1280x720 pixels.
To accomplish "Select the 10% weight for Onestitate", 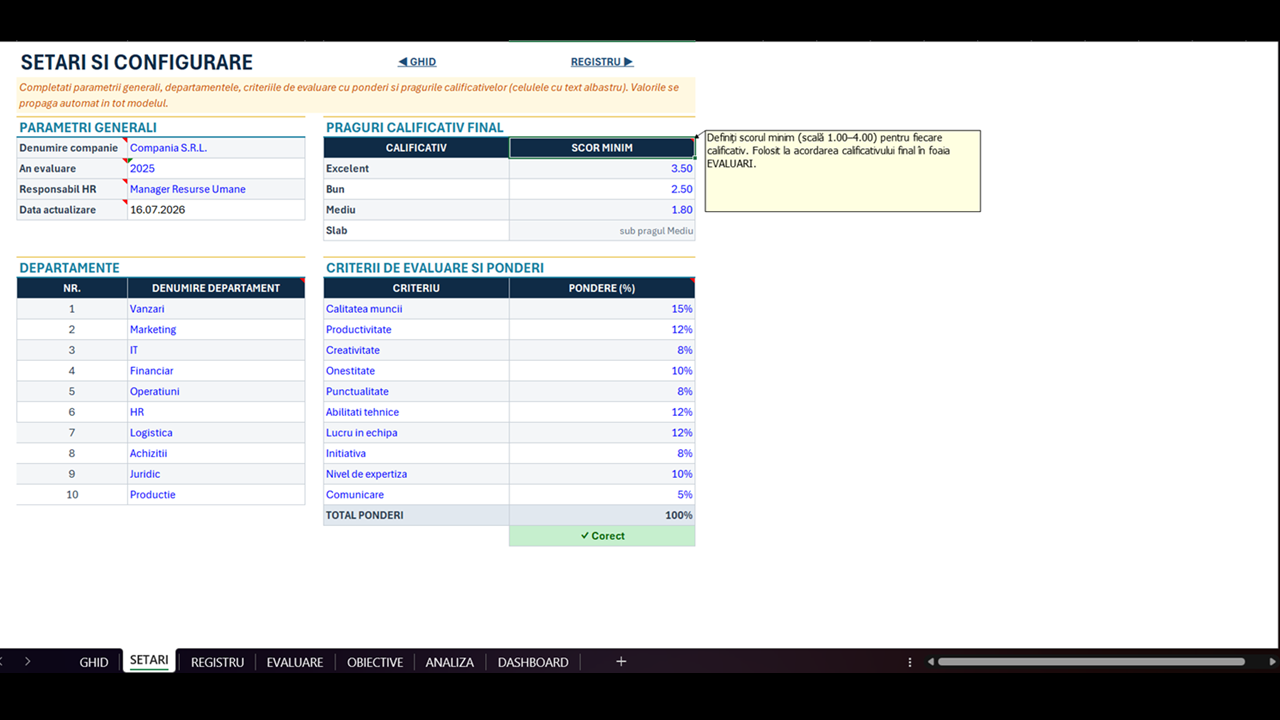I will [602, 371].
